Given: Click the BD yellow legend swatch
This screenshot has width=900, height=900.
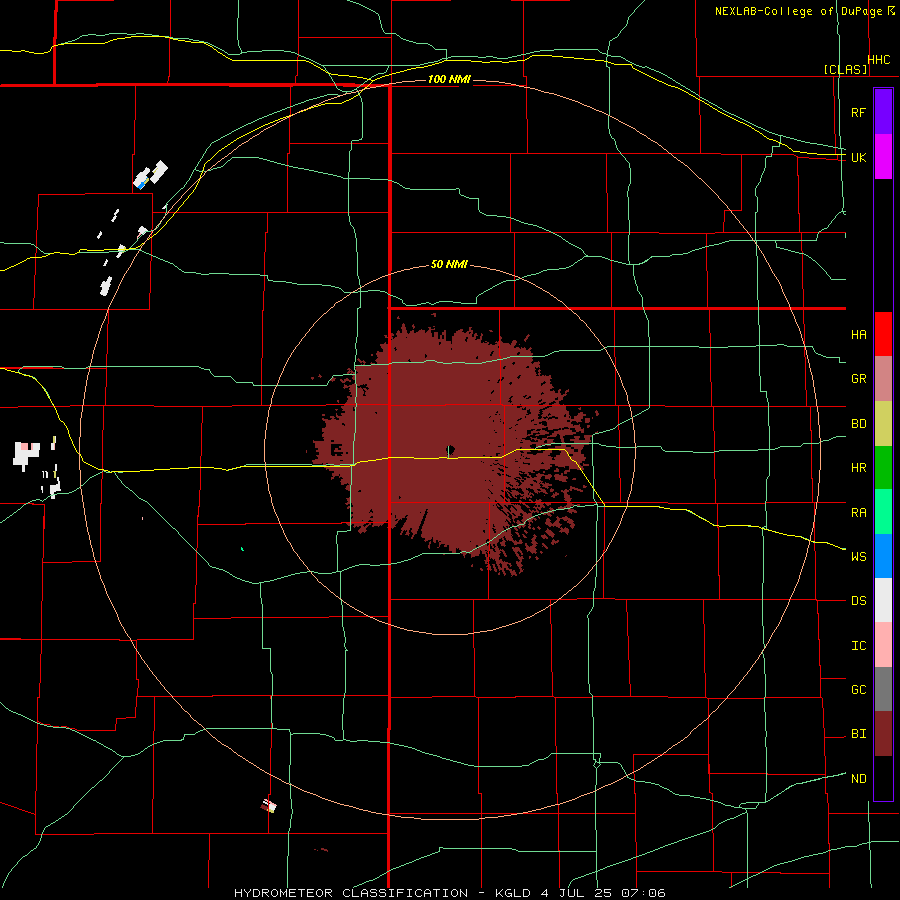Looking at the screenshot, I should coord(883,423).
